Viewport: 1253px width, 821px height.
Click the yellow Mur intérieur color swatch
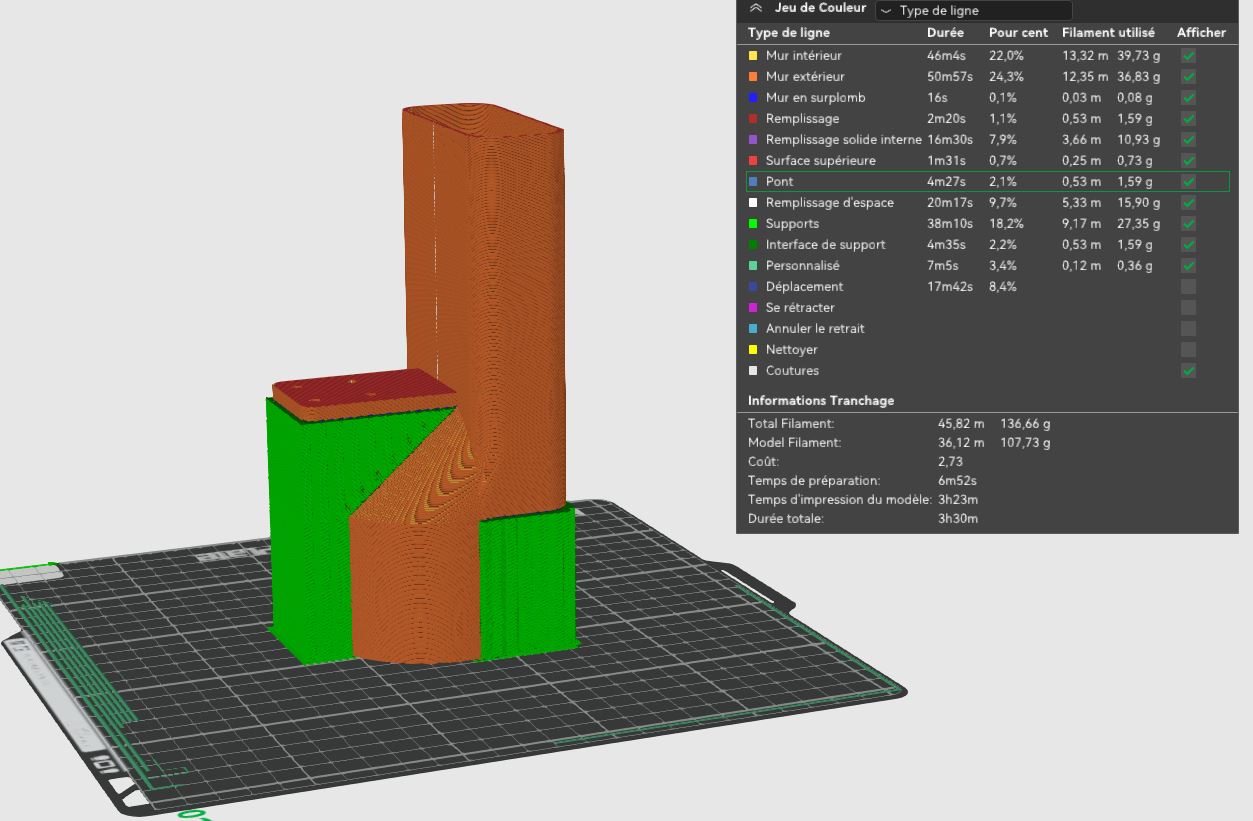coord(753,56)
